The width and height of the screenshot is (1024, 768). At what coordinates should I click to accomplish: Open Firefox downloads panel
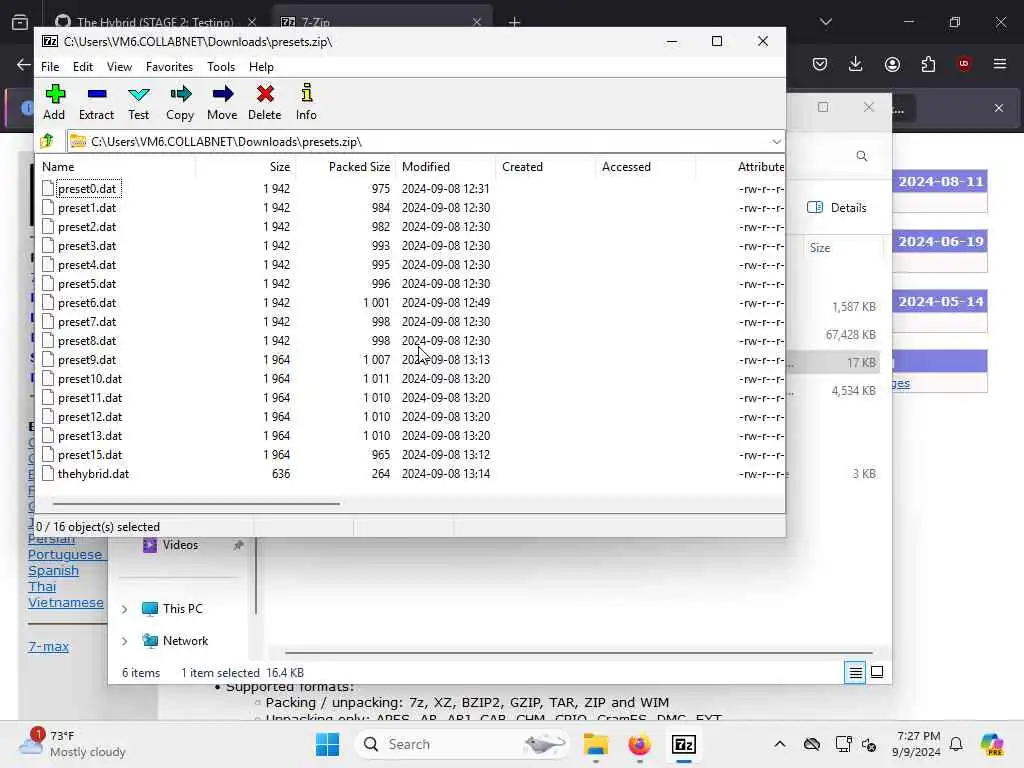click(856, 64)
